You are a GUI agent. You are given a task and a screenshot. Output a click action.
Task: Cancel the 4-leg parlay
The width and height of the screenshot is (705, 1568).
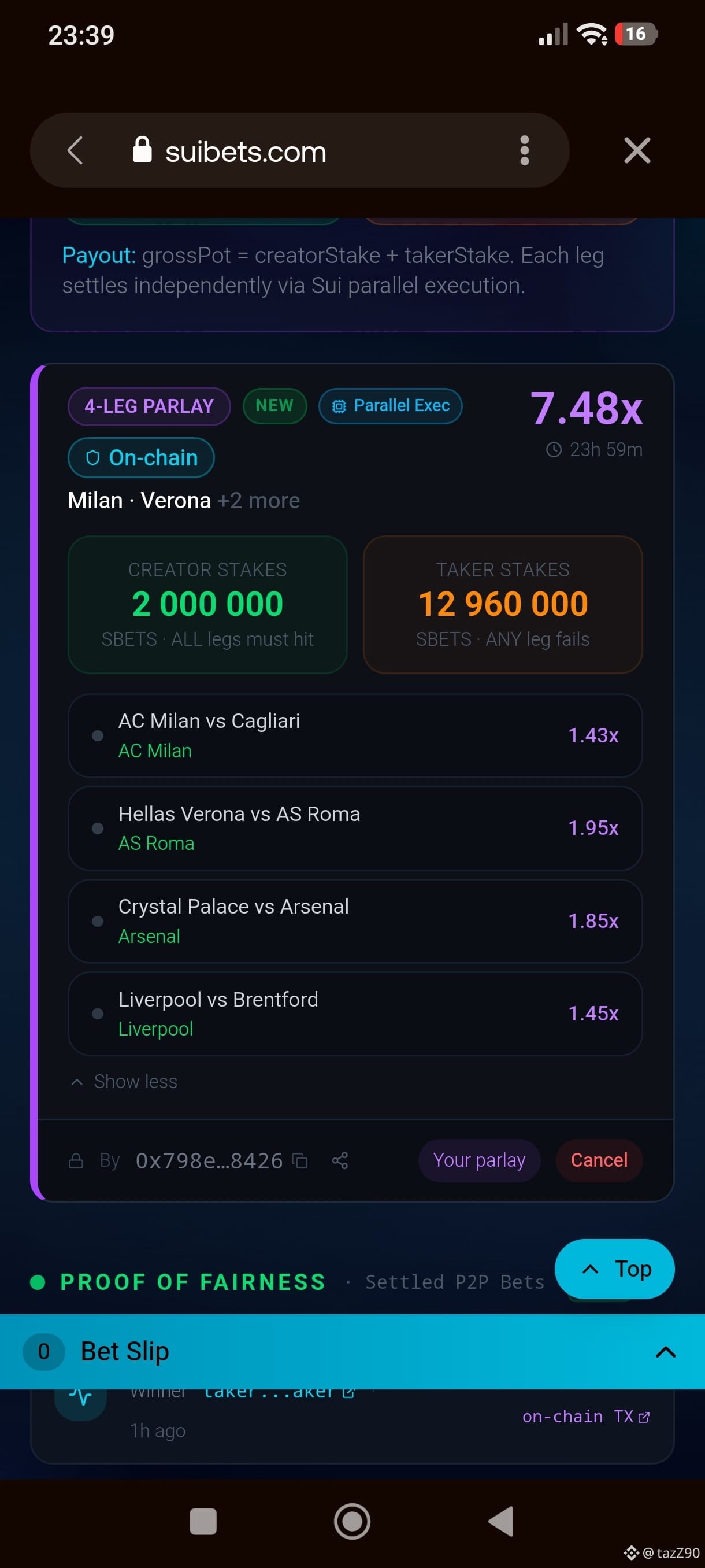(599, 1160)
